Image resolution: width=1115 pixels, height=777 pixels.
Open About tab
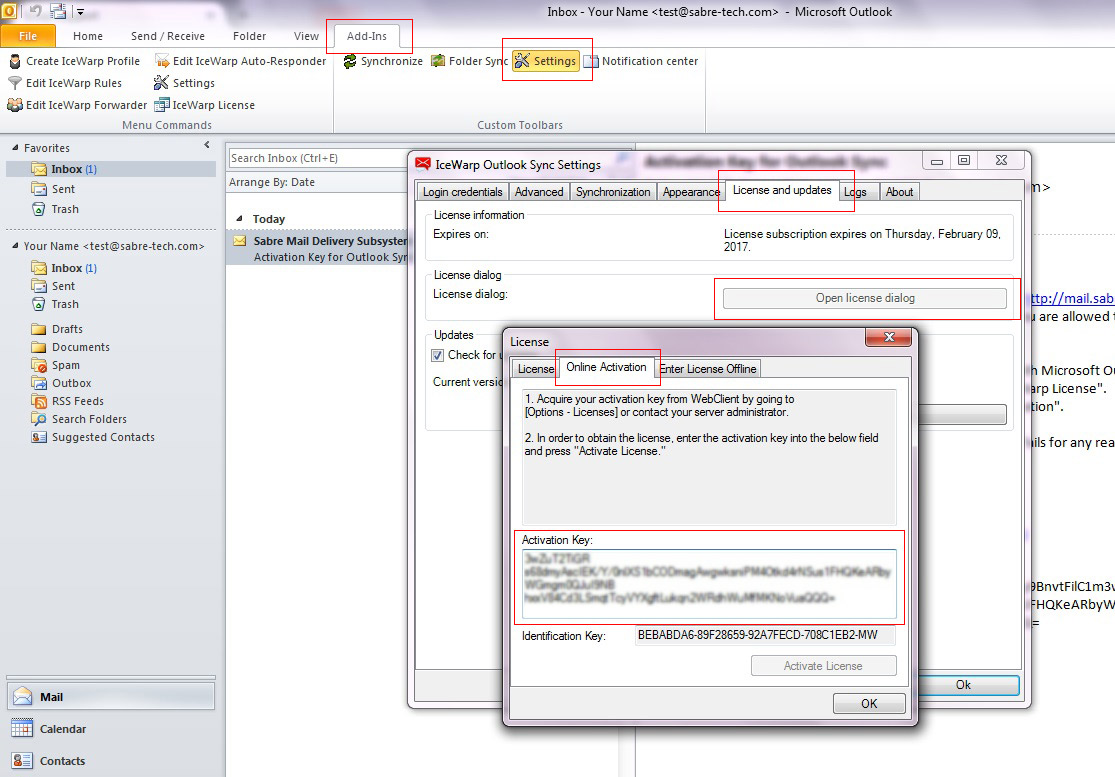900,192
